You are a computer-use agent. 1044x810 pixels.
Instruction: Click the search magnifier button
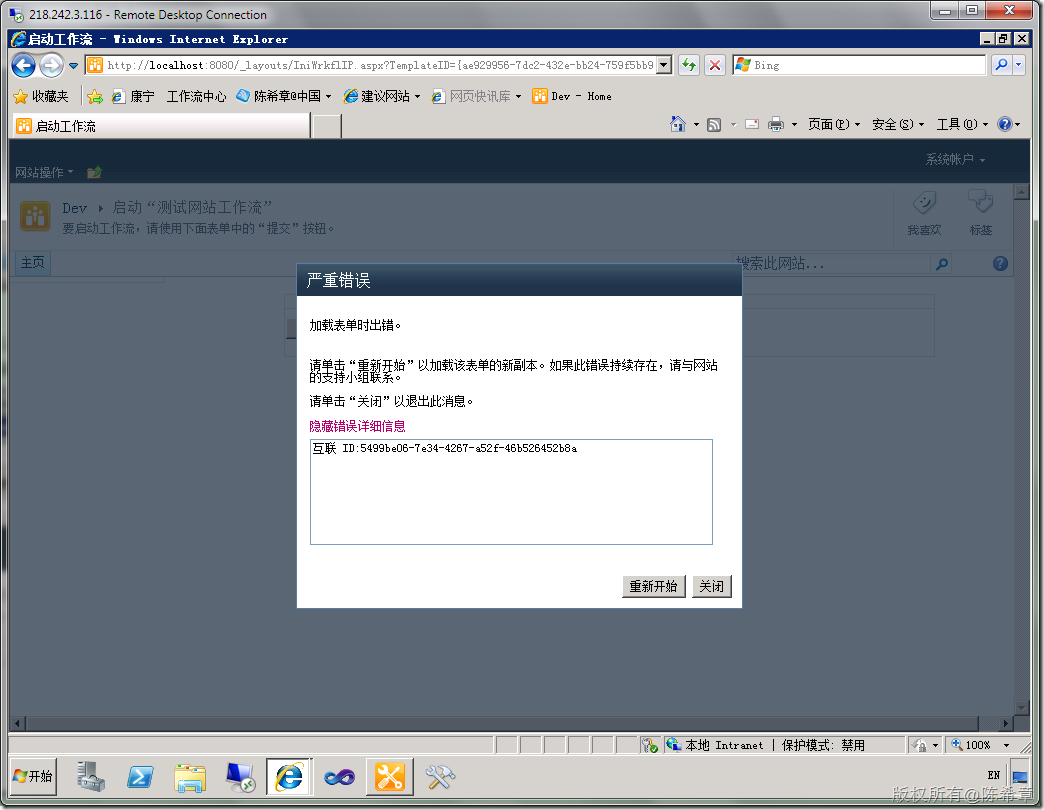1001,65
